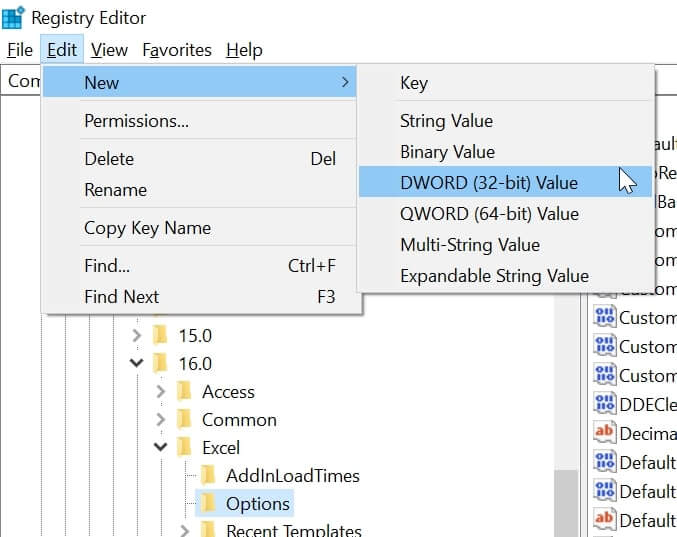Image resolution: width=677 pixels, height=537 pixels.
Task: Select QWORD (64-bit) Value option
Action: 489,213
